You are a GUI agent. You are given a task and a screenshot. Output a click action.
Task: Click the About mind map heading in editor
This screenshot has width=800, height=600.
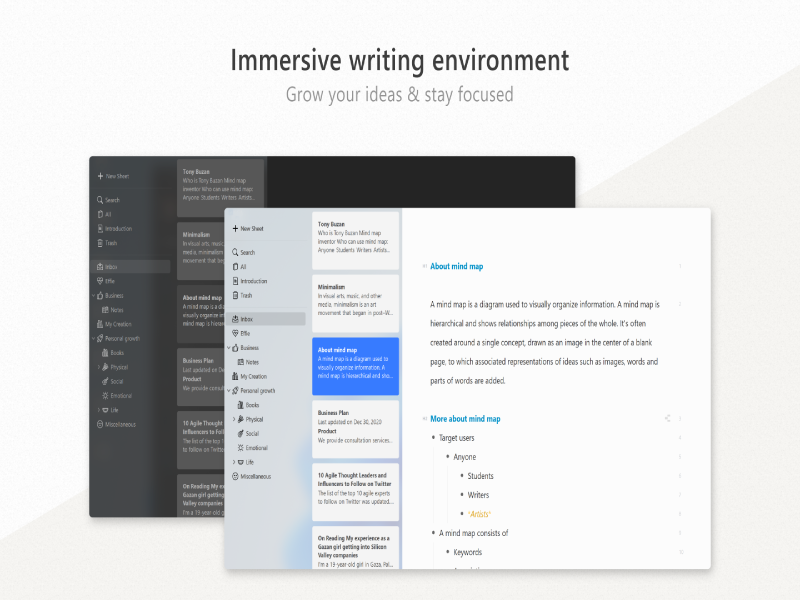click(456, 266)
